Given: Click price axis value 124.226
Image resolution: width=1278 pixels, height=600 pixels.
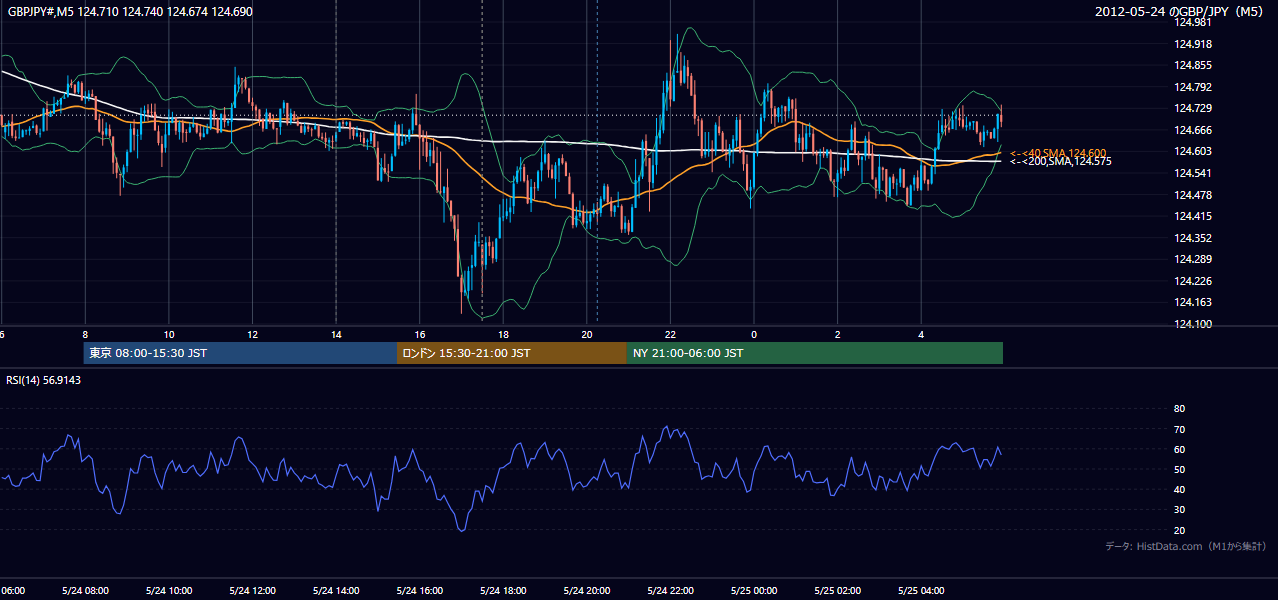Looking at the screenshot, I should click(x=1193, y=281).
